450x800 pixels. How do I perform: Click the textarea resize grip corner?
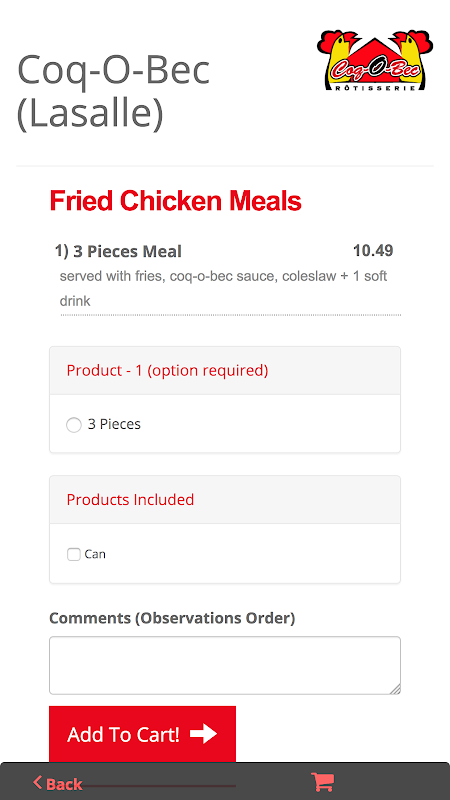(x=395, y=689)
